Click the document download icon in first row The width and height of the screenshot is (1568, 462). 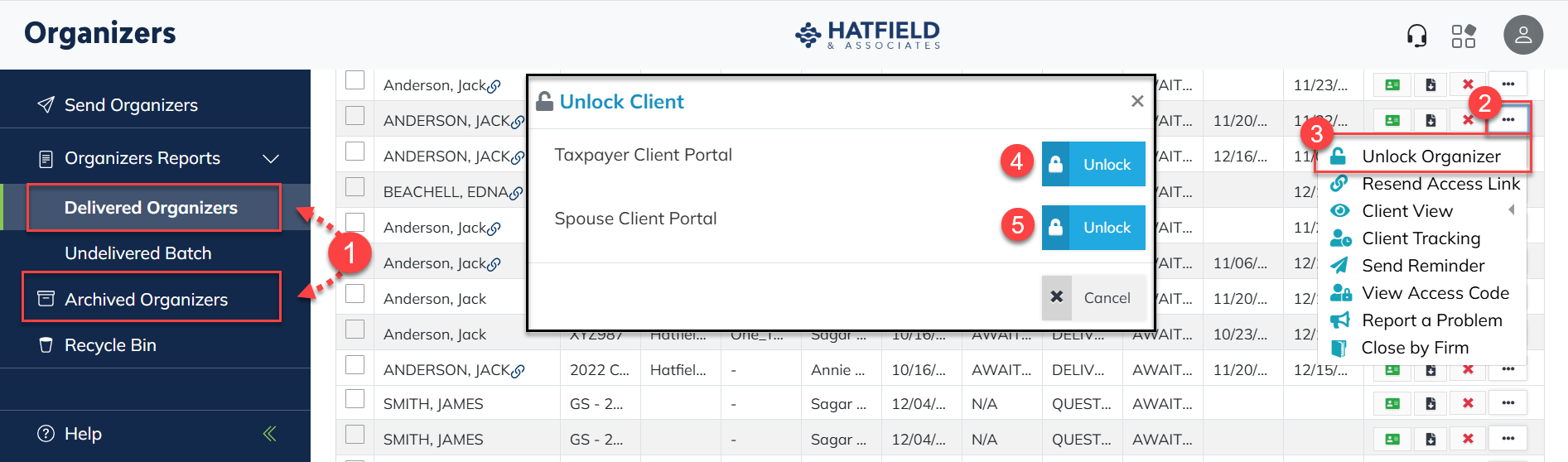(1430, 84)
